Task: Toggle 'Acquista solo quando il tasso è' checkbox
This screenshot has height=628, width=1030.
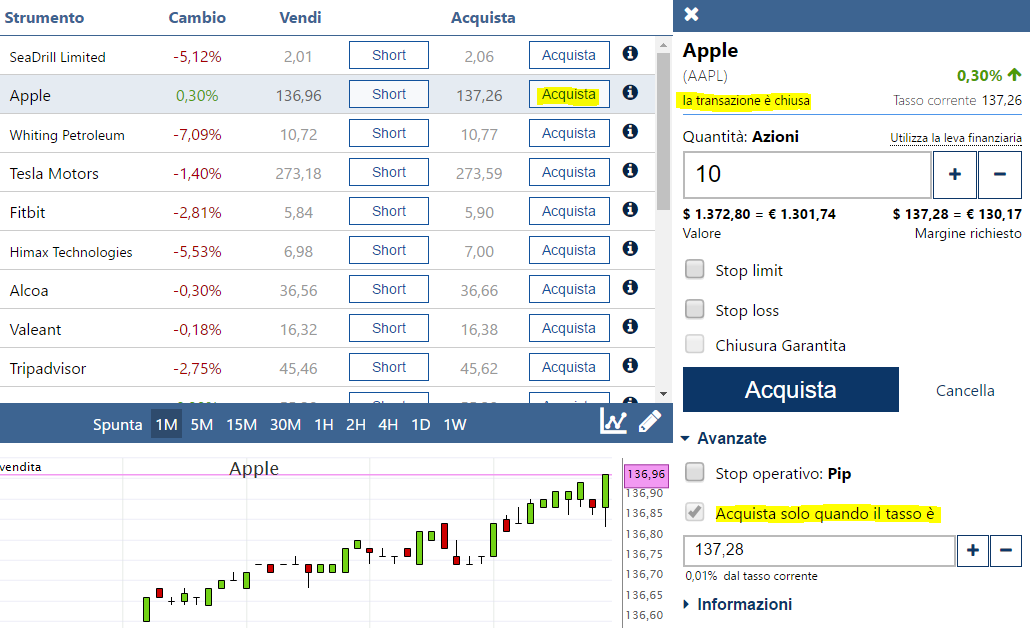Action: [694, 511]
